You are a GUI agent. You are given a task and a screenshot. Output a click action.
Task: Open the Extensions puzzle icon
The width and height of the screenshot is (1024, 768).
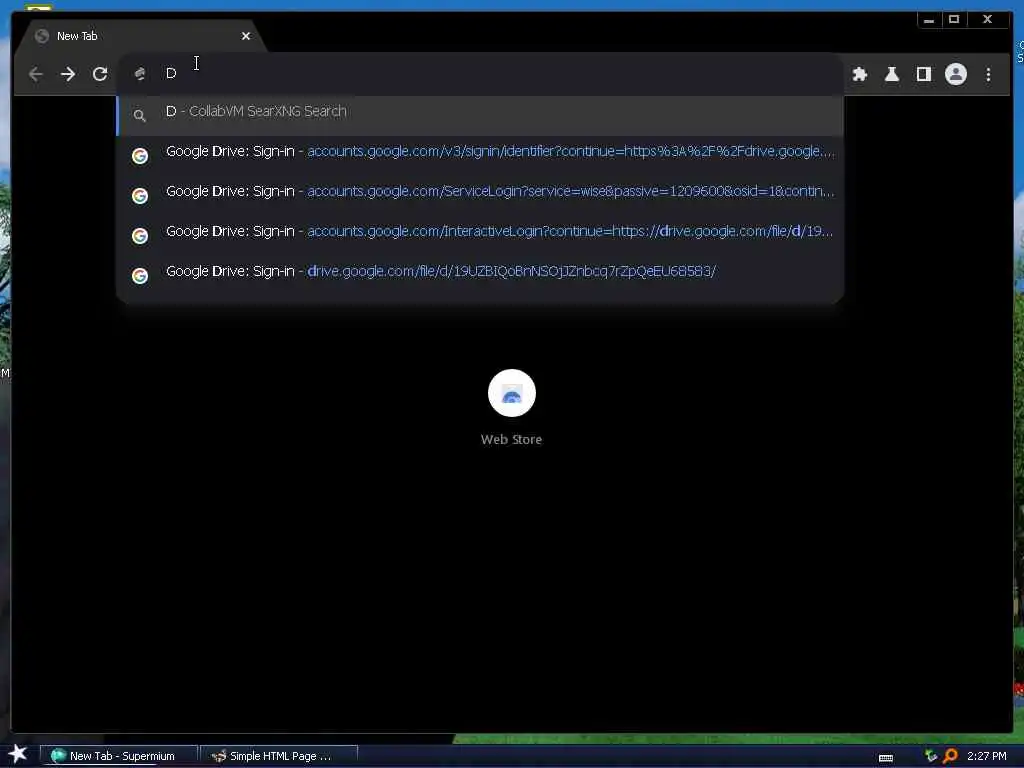pos(859,74)
